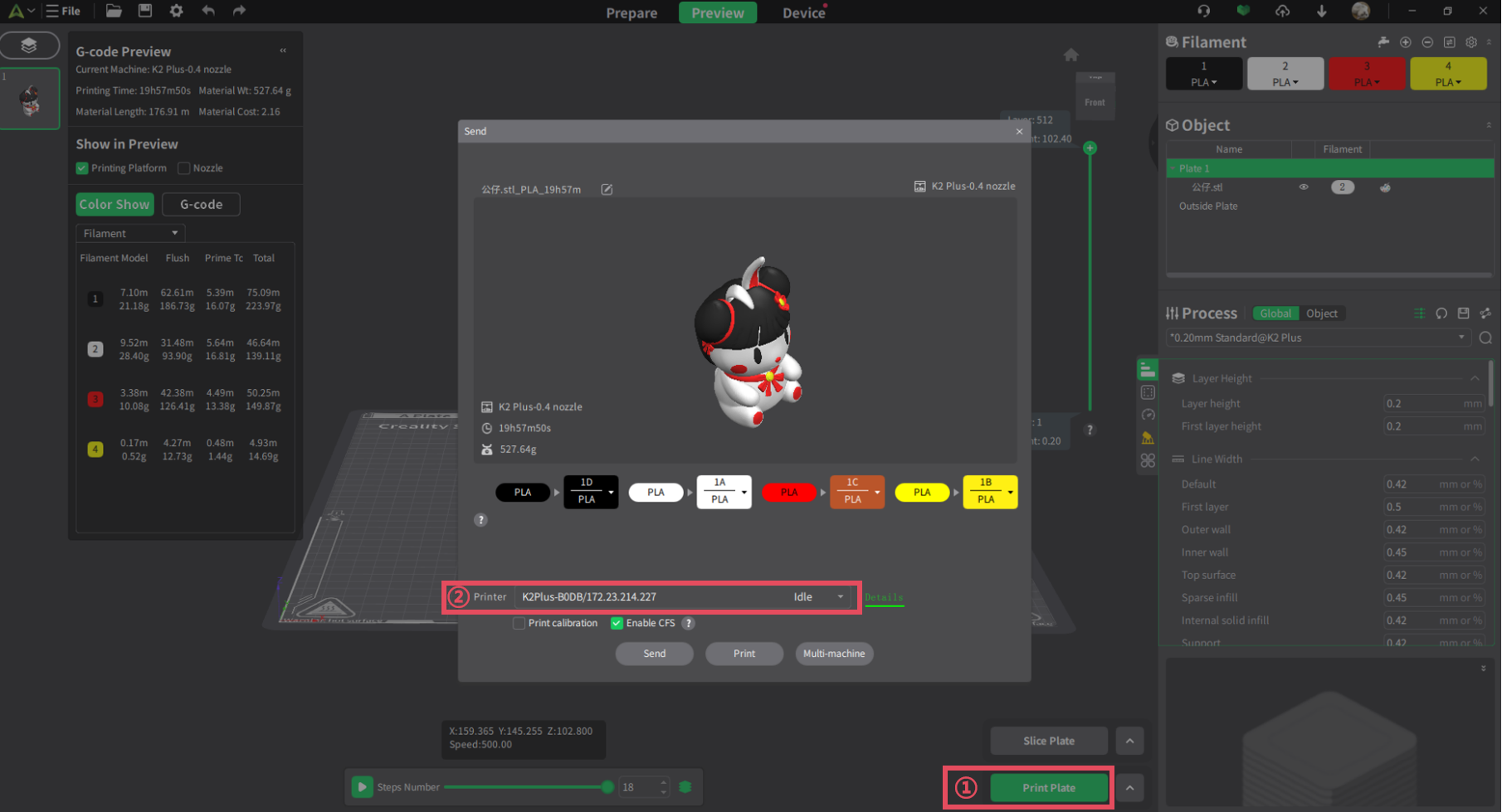Viewport: 1502px width, 812px height.
Task: Click the Send button in dialog
Action: click(x=654, y=654)
